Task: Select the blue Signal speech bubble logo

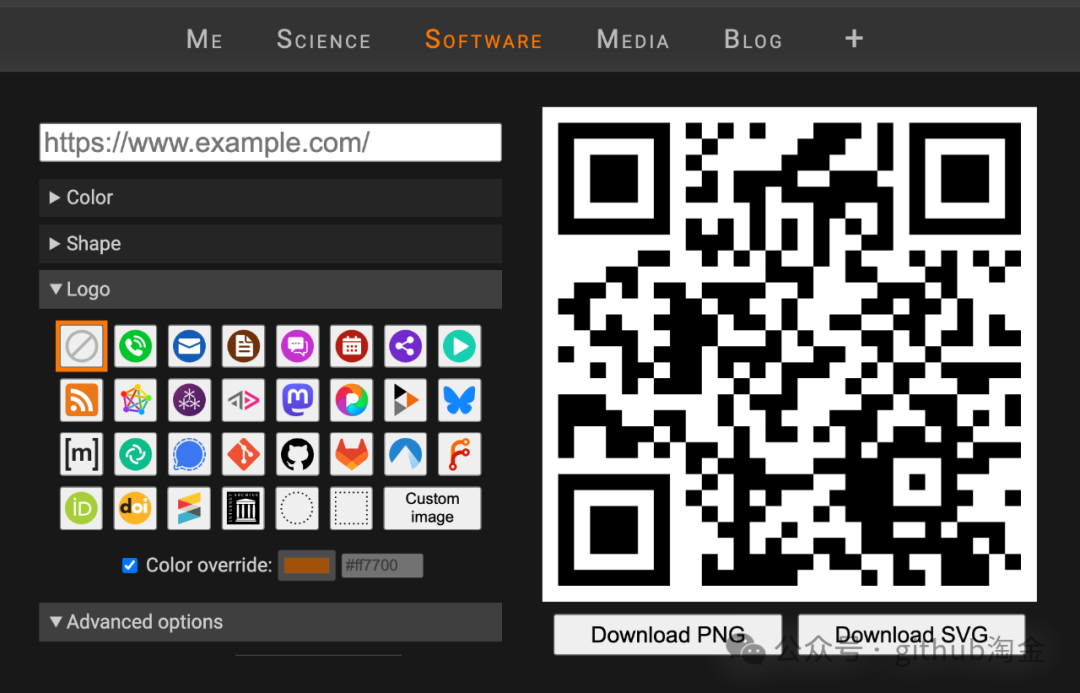Action: point(189,454)
